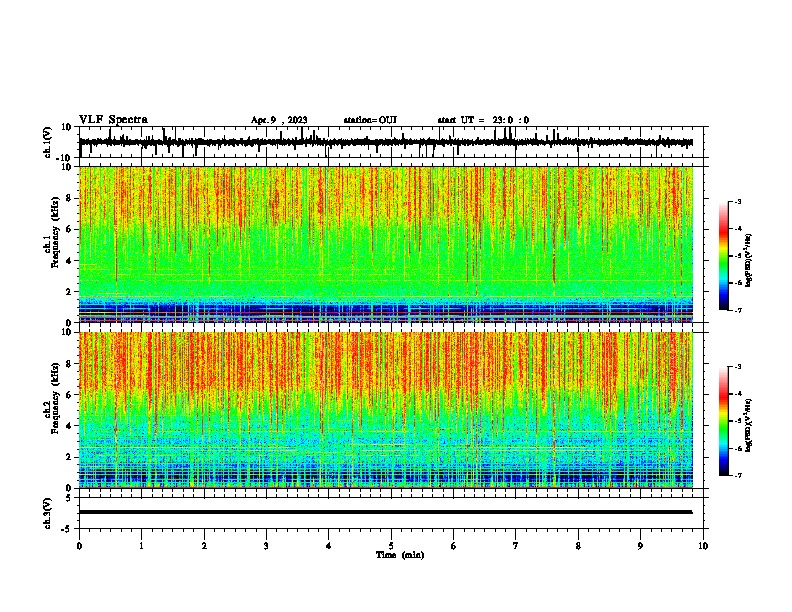
Task: Click the flat black ch.3 trace line
Action: pos(386,512)
